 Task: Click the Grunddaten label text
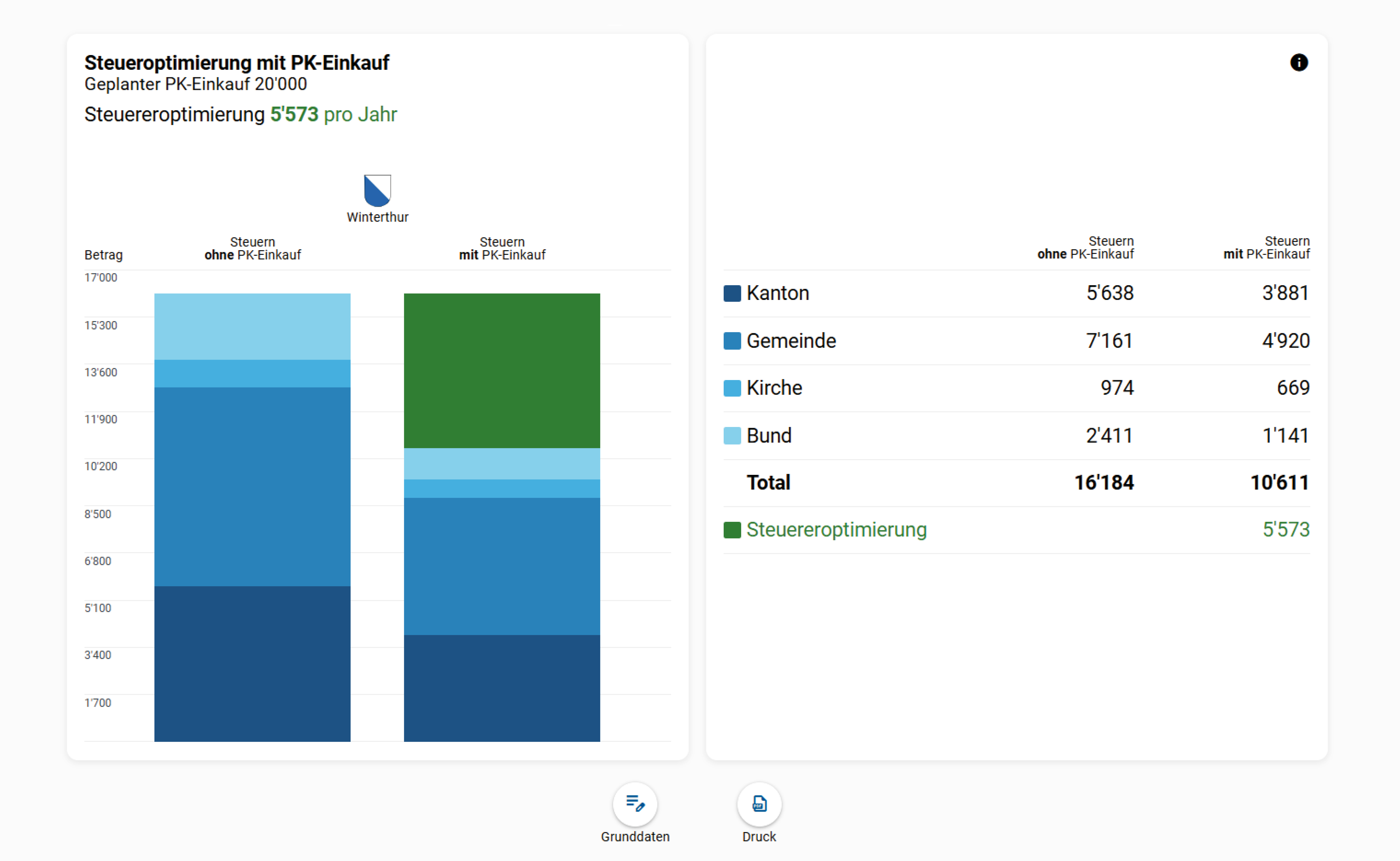pyautogui.click(x=635, y=836)
